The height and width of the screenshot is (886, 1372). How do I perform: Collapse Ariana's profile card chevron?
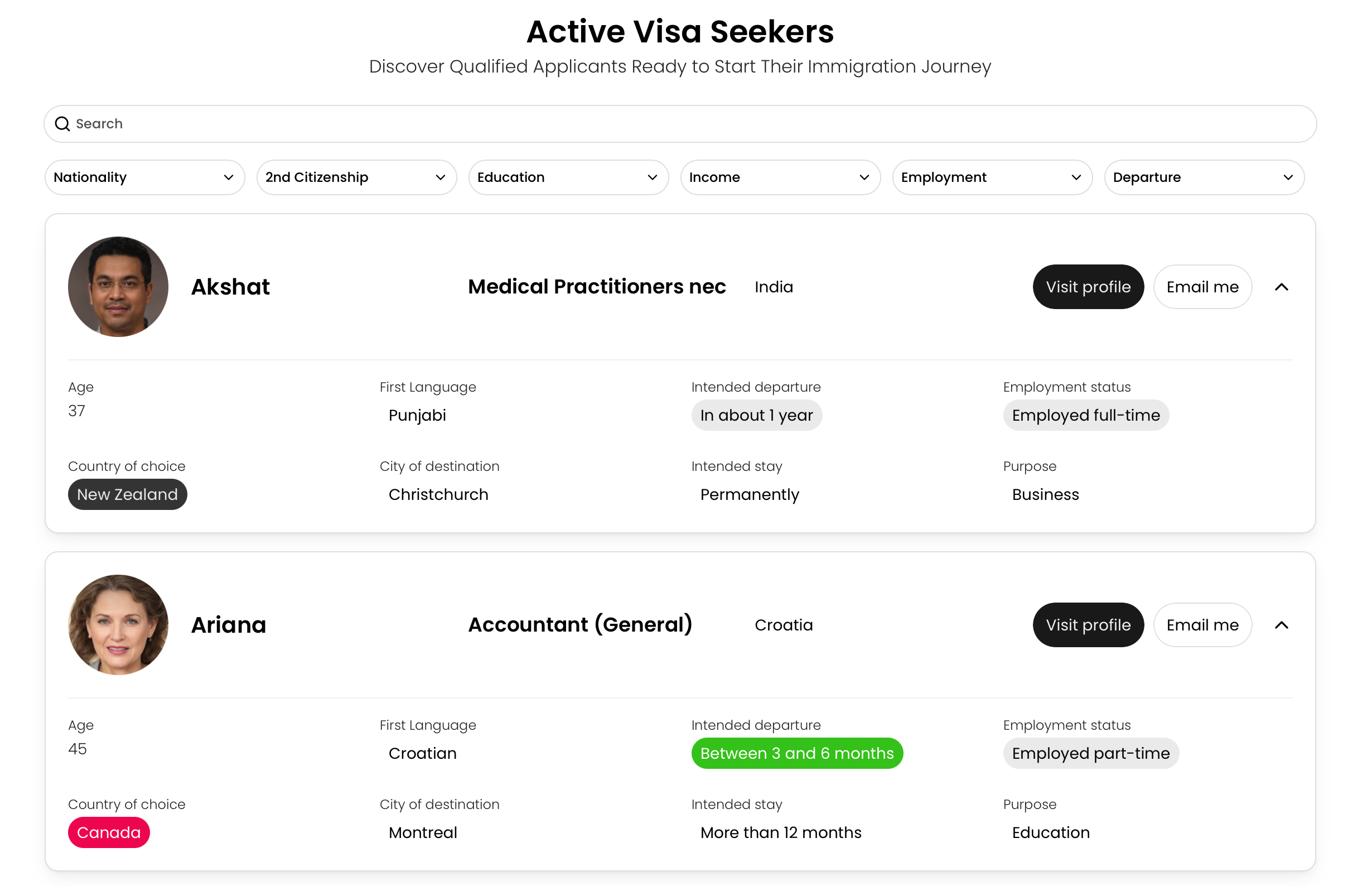[x=1281, y=625]
